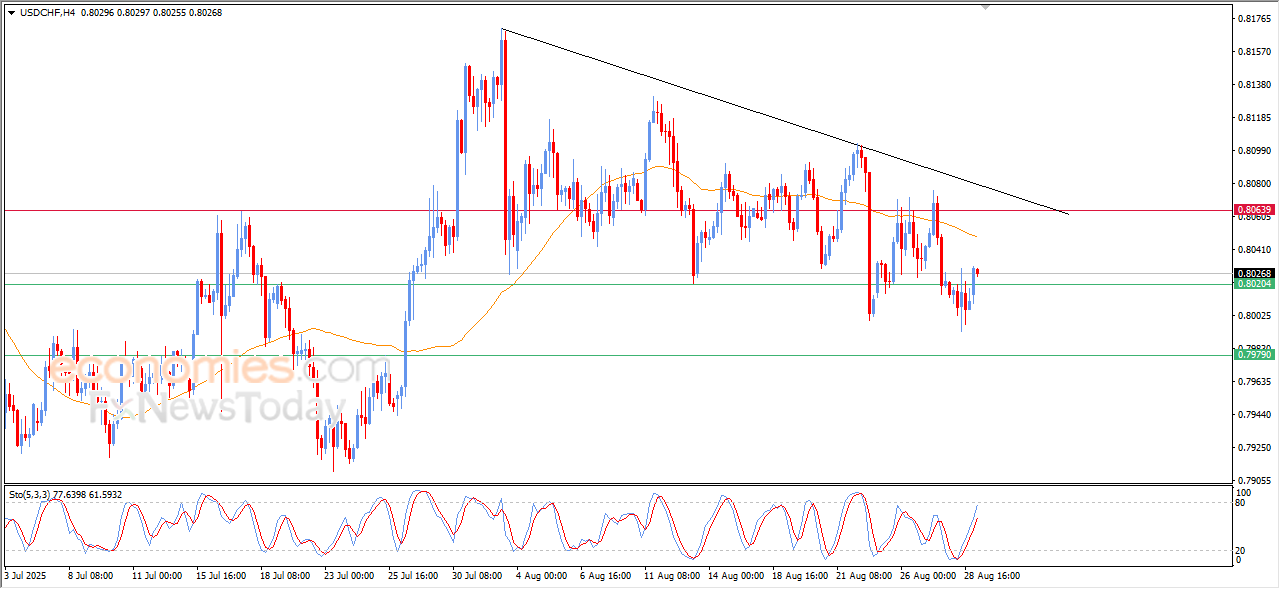The image size is (1280, 589).
Task: Click the USDCHF,H4 chart title text
Action: click(x=47, y=13)
